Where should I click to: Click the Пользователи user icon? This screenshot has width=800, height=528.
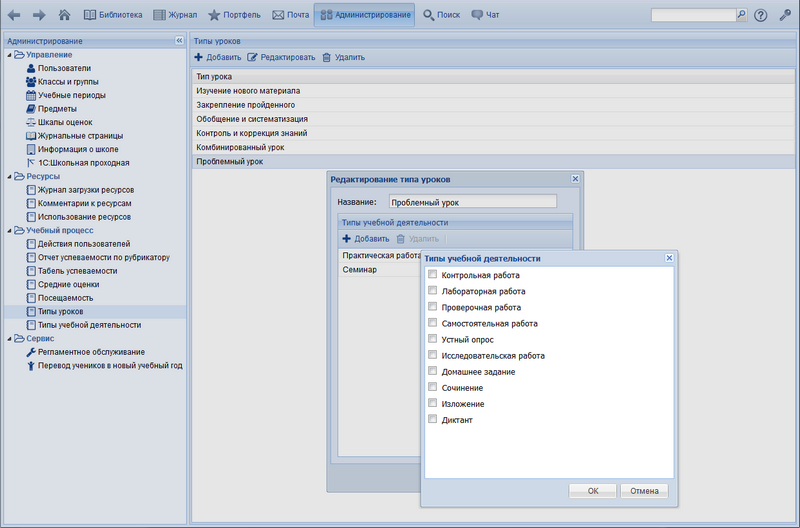31,68
